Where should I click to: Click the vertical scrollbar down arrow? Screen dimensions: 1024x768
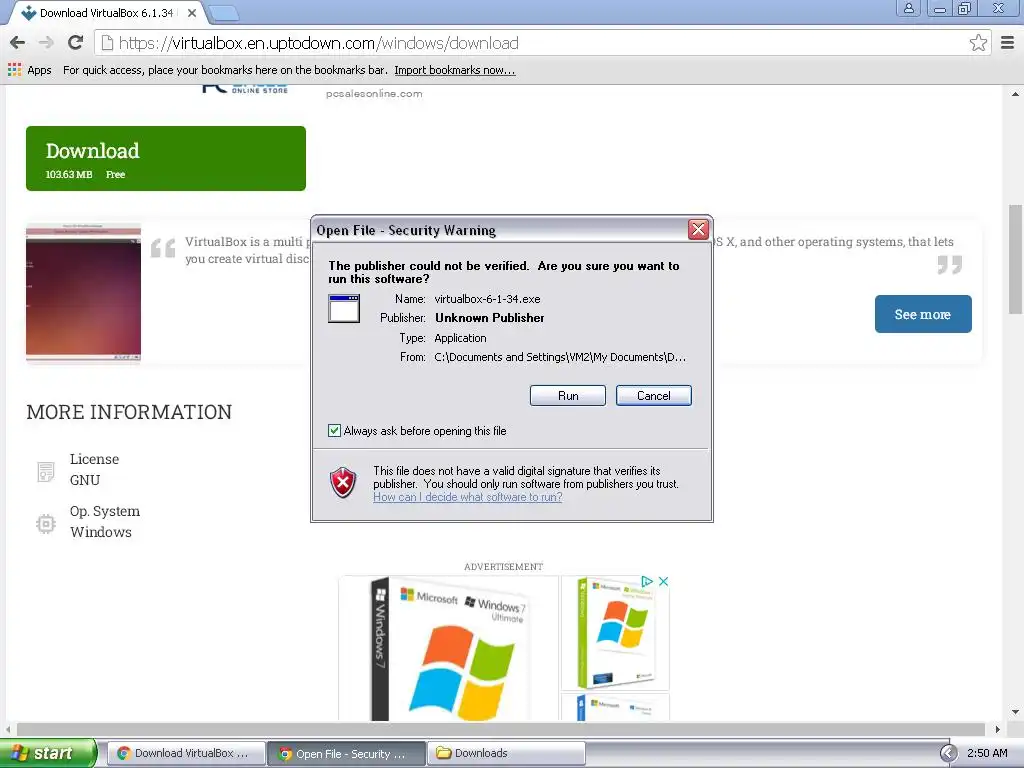point(1015,712)
